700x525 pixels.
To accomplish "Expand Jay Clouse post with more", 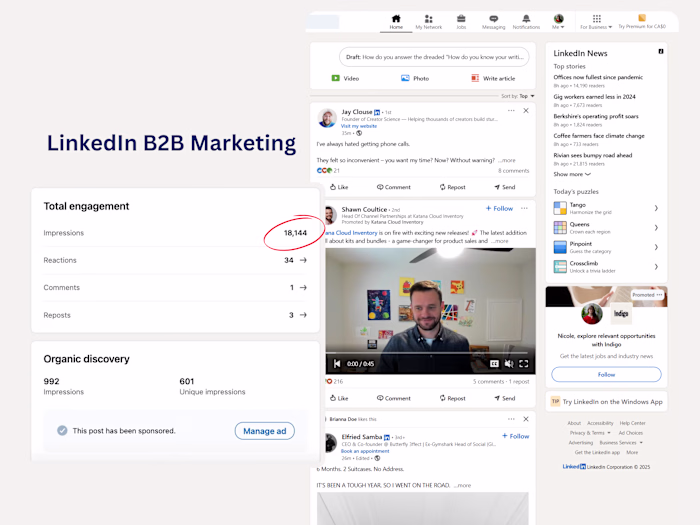I will 507,160.
